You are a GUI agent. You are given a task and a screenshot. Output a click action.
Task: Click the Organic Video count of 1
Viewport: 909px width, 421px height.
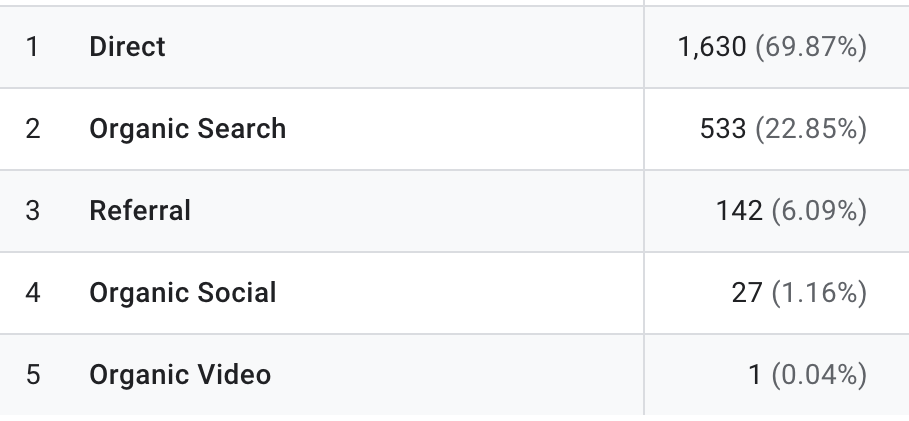[x=754, y=375]
